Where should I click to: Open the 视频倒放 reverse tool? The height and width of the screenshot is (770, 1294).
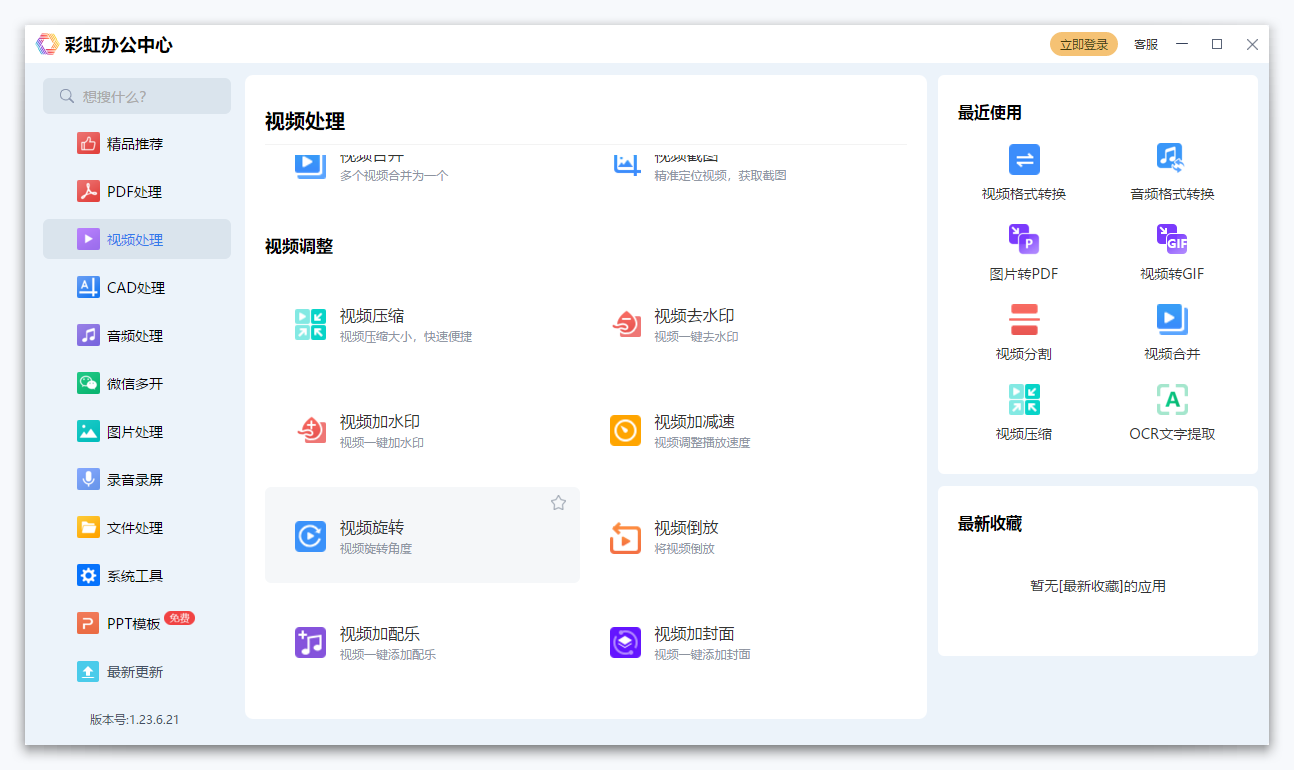click(x=737, y=536)
